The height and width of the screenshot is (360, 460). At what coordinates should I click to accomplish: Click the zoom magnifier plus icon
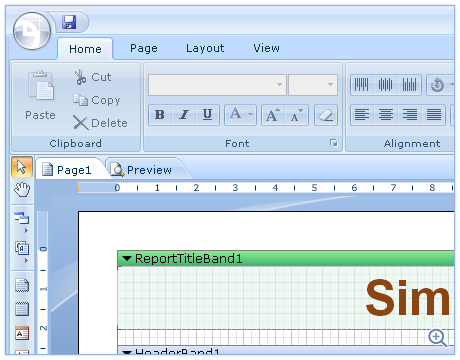pyautogui.click(x=437, y=338)
